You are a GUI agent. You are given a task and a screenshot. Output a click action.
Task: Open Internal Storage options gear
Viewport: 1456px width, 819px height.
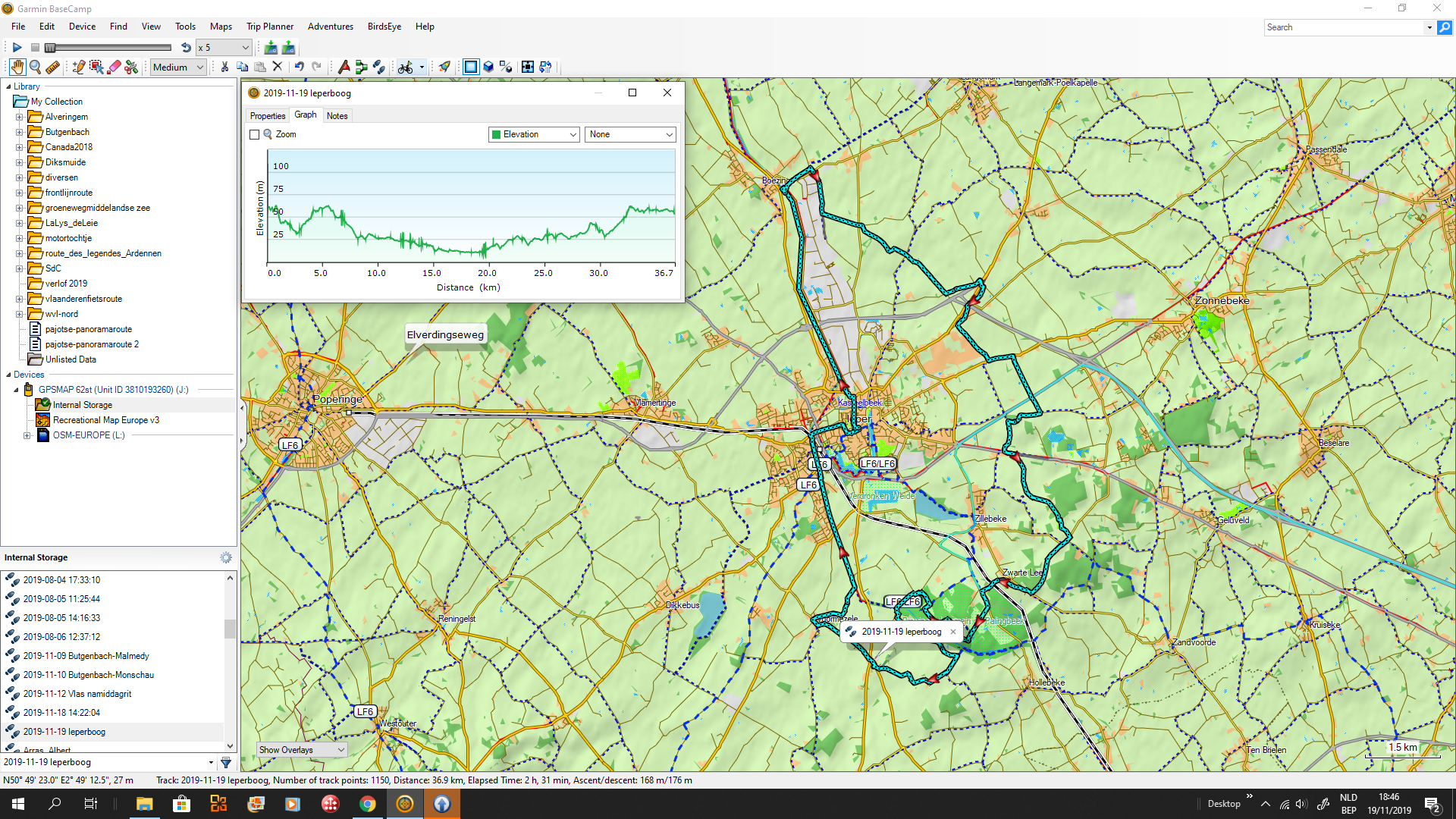[x=226, y=557]
